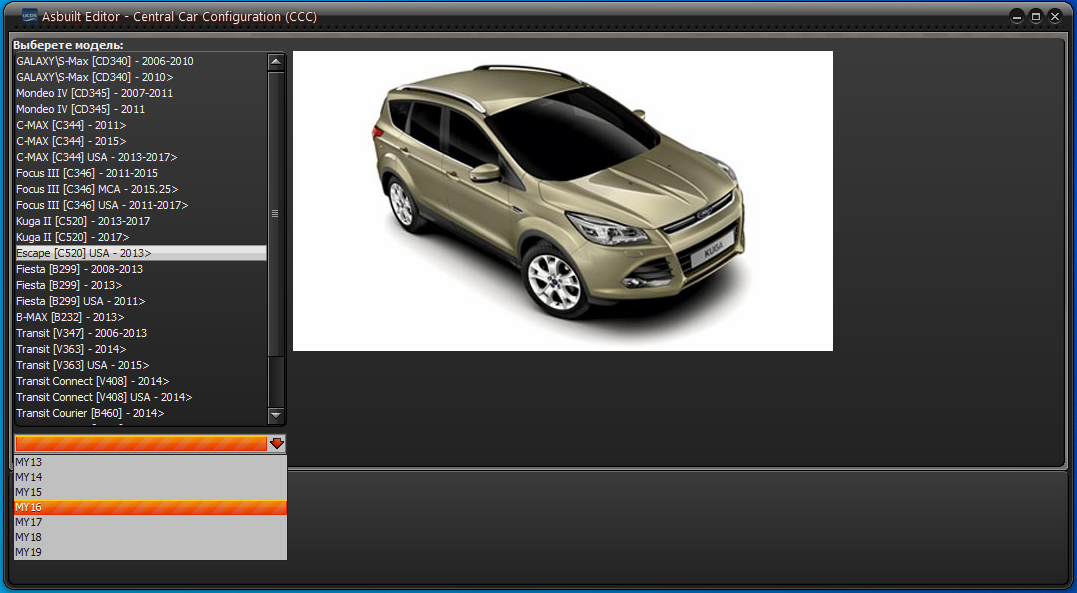The height and width of the screenshot is (593, 1077).
Task: Choose MY13 in the dropdown list
Action: coord(150,462)
